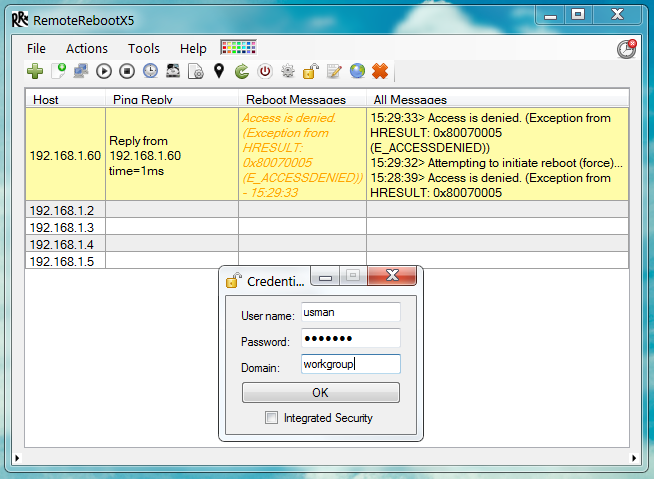Viewport: 654px width, 479px height.
Task: Click the green plus add-host icon
Action: [x=35, y=71]
